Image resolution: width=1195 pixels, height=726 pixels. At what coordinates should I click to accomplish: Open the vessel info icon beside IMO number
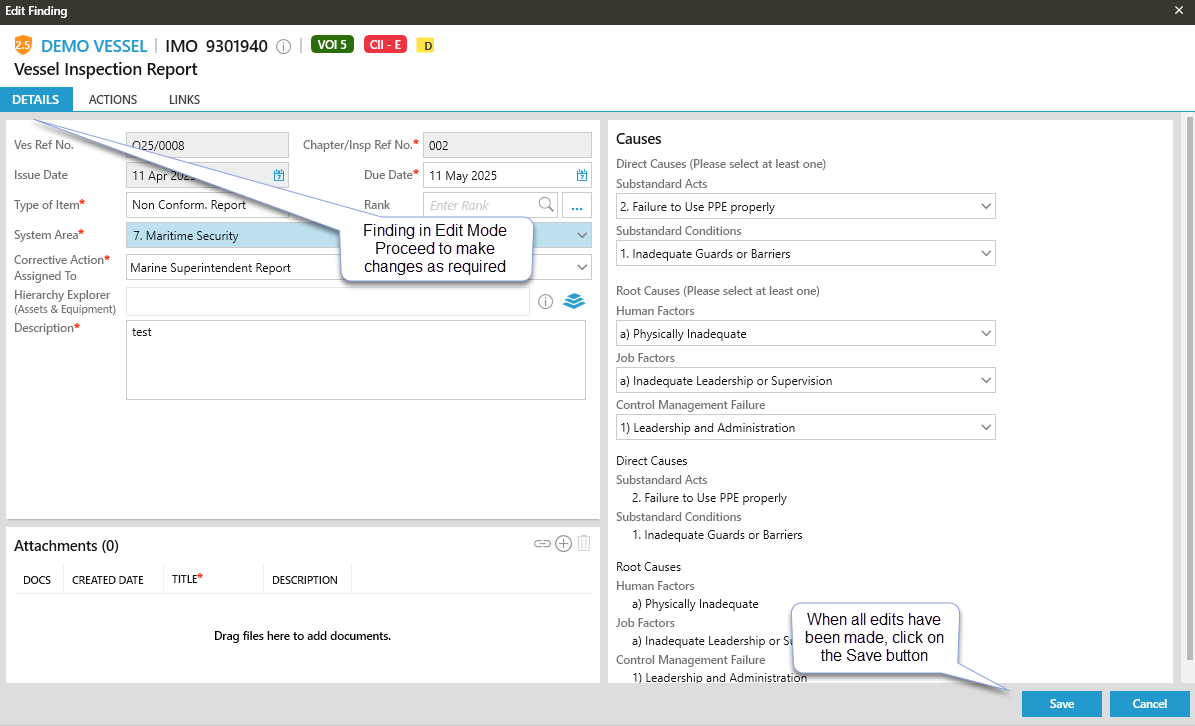point(284,46)
